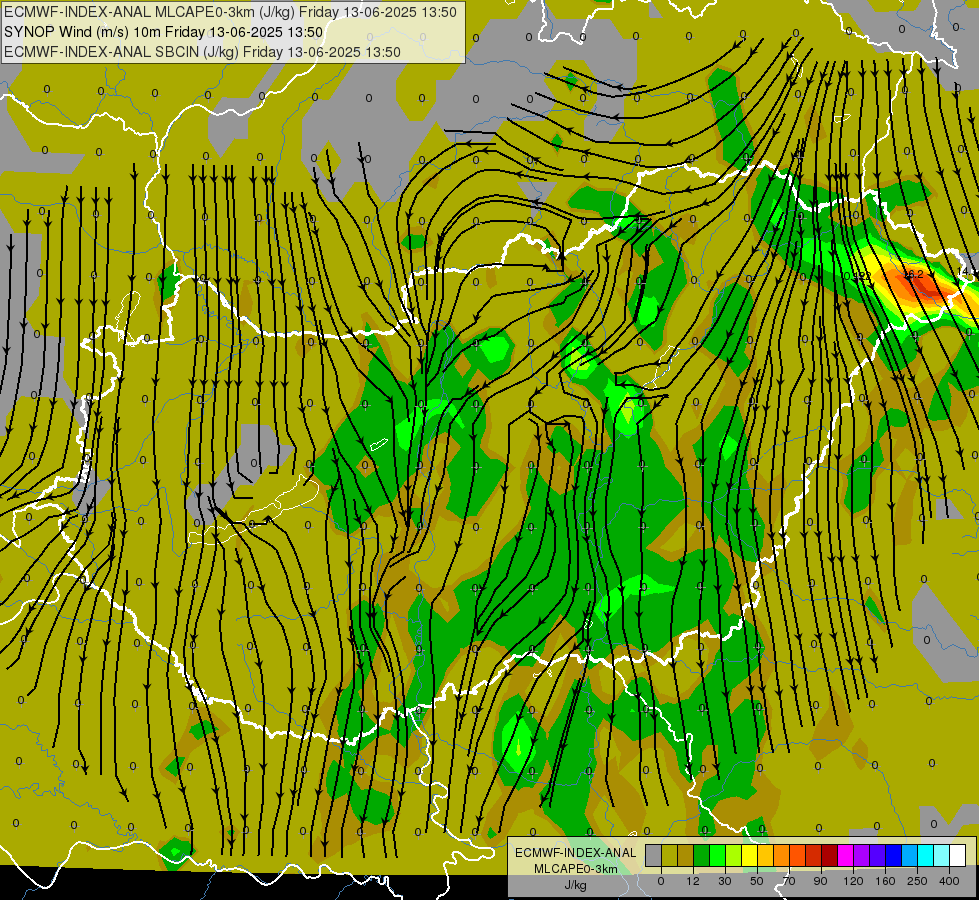Click the gray legend color swatch

654,855
